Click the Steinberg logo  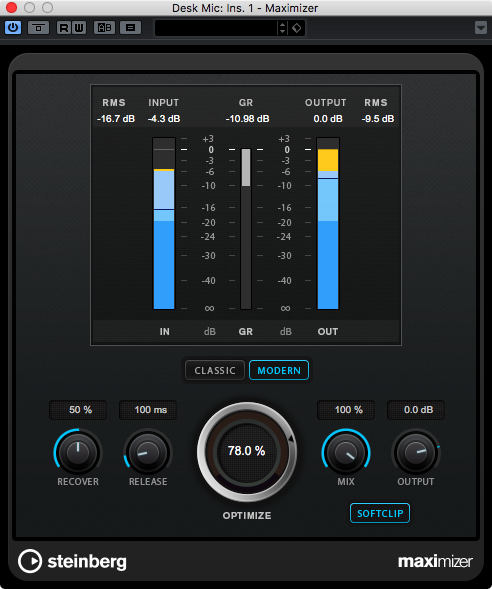click(72, 562)
